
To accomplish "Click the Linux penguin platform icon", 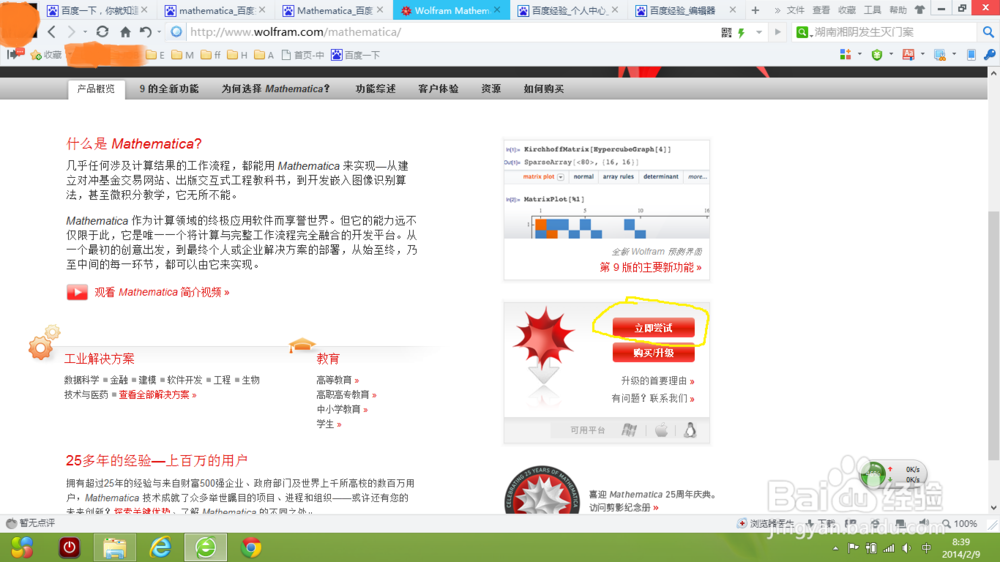I will (x=690, y=430).
